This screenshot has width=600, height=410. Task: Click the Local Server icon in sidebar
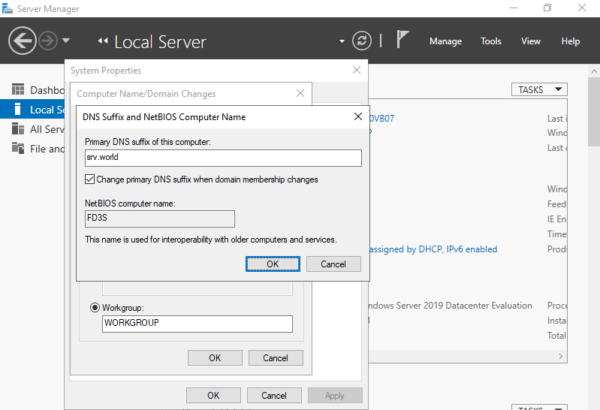(x=17, y=109)
